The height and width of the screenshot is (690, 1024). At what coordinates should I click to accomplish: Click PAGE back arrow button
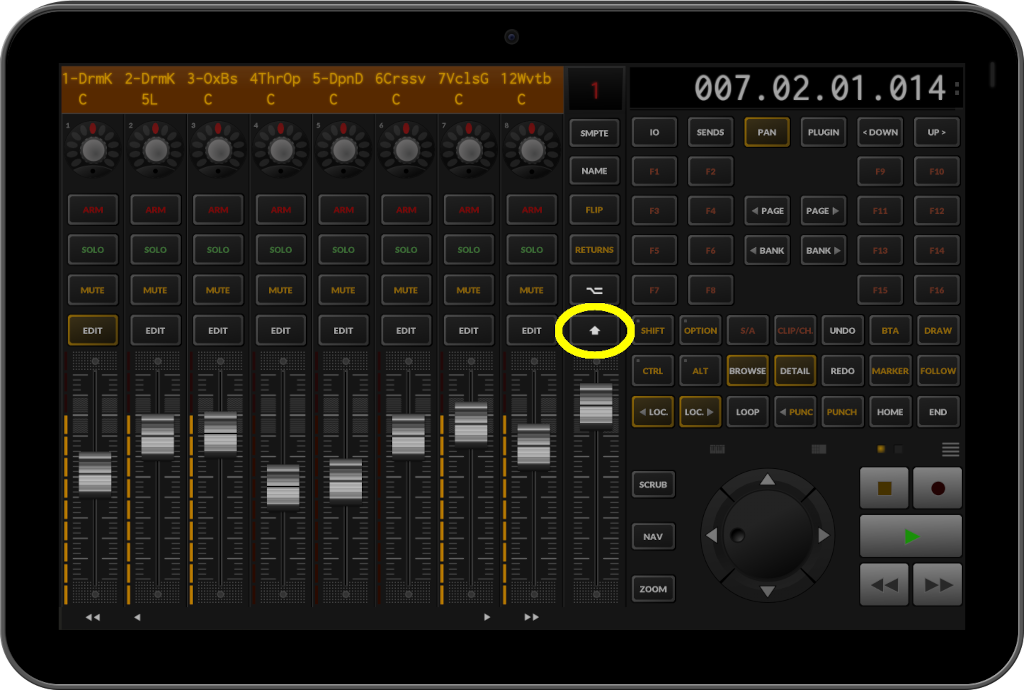(767, 210)
